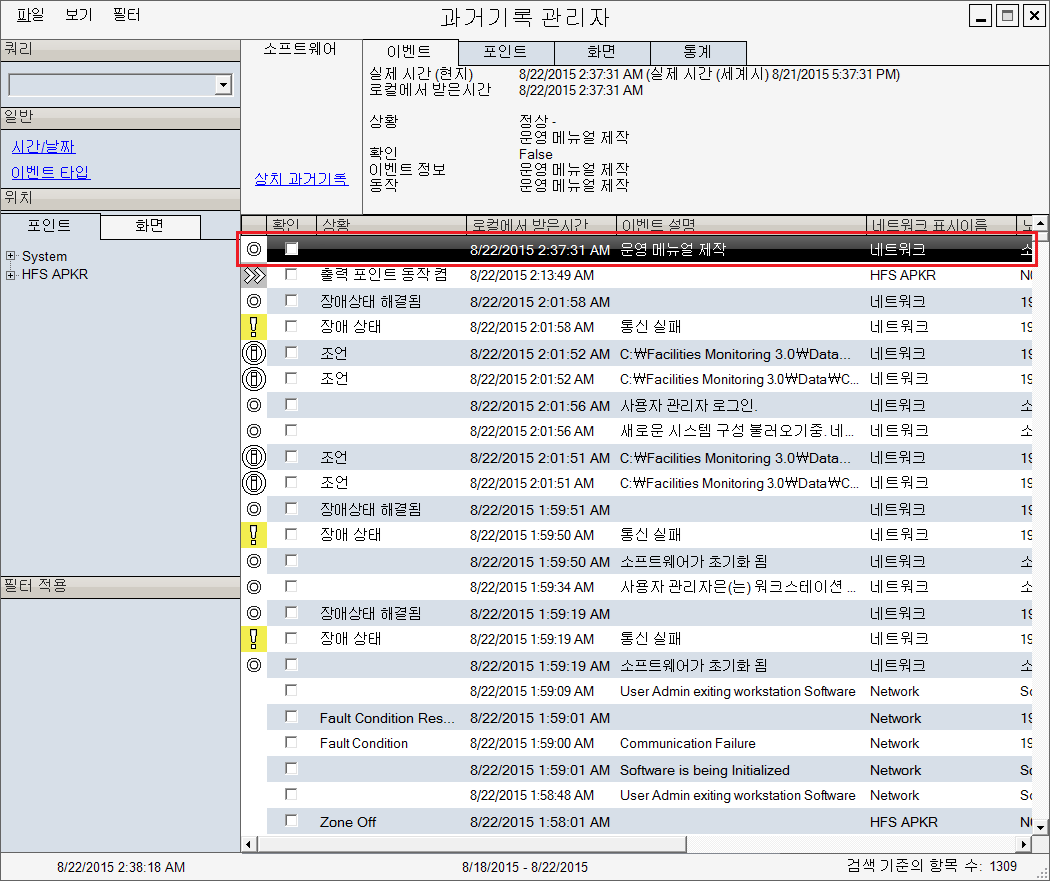Click yellow warning icon for 2:01:58 AM 통신 실패
Image resolution: width=1050 pixels, height=881 pixels.
254,326
